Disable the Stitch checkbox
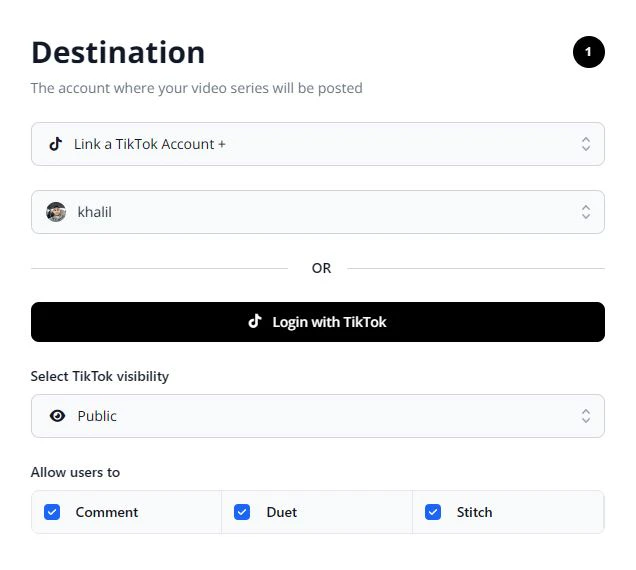 (433, 512)
